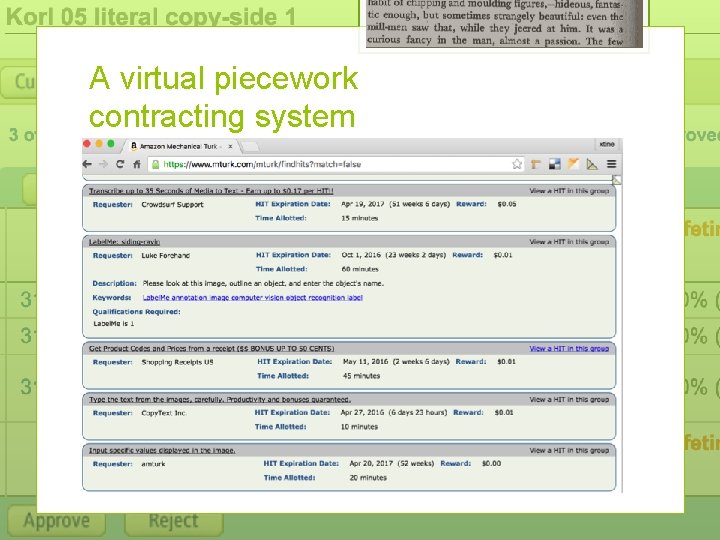
Task: Click the slide title 'A virtual piecework'
Action: 223,78
